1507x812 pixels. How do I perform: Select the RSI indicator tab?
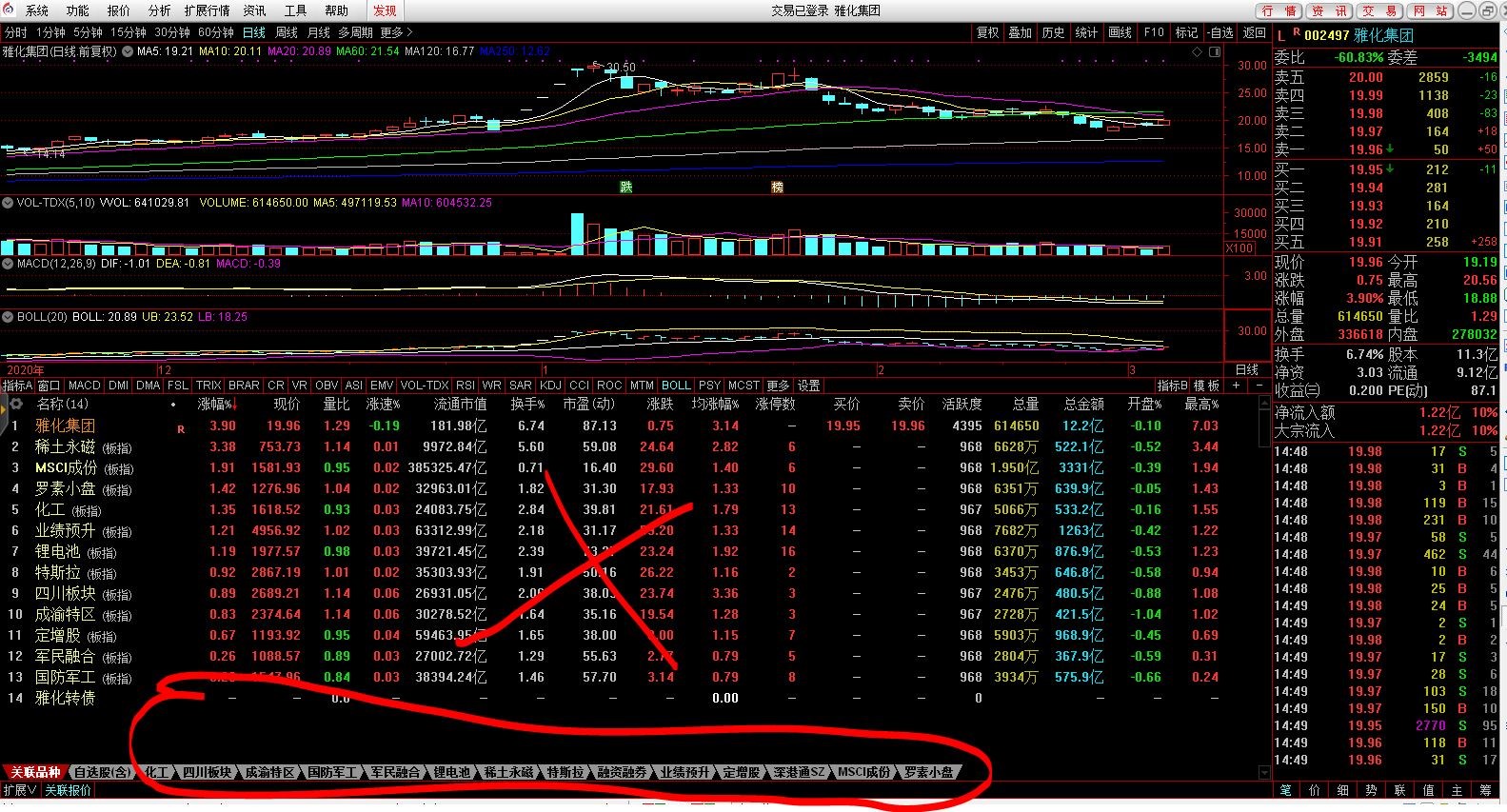[x=465, y=386]
